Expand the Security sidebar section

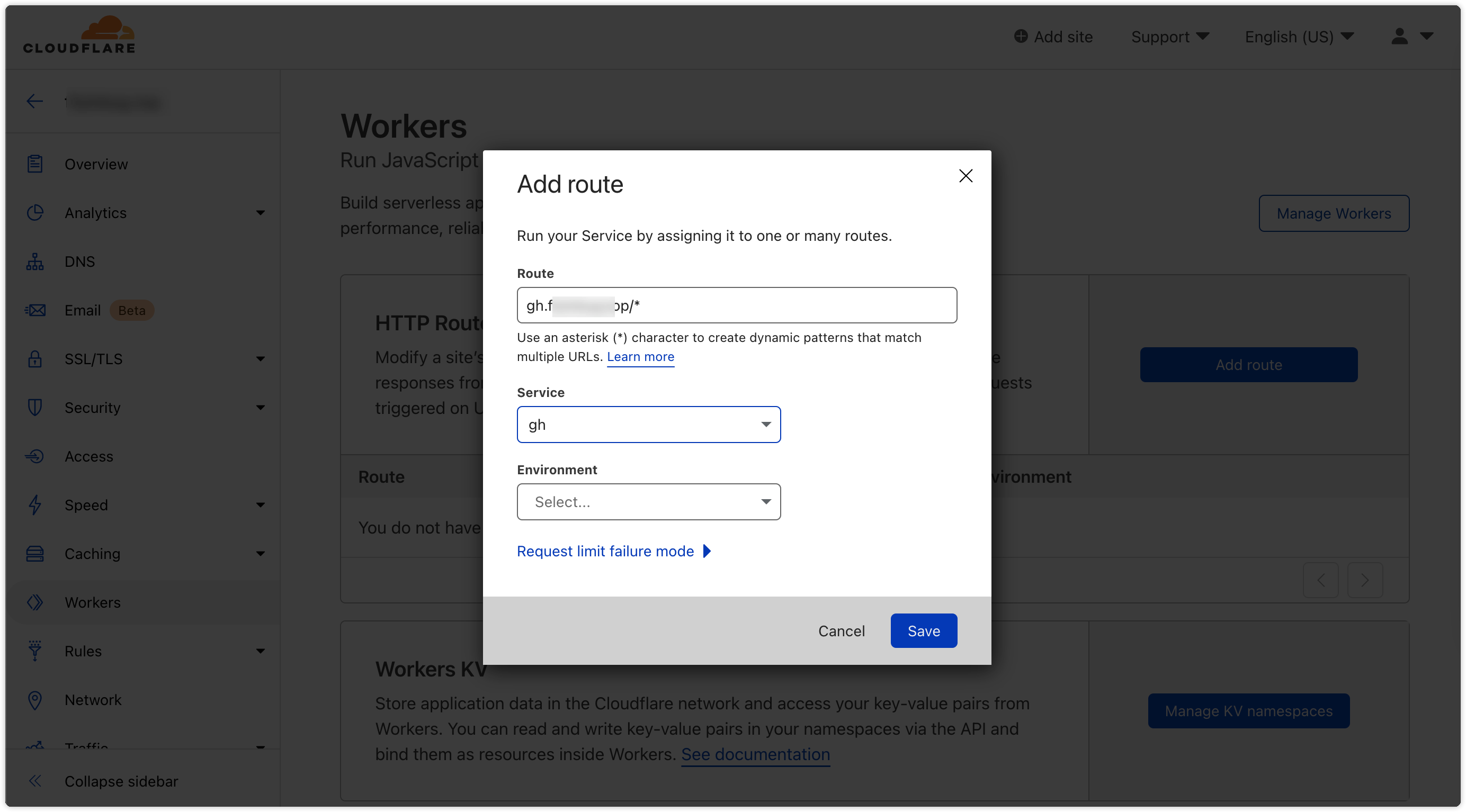tap(260, 408)
